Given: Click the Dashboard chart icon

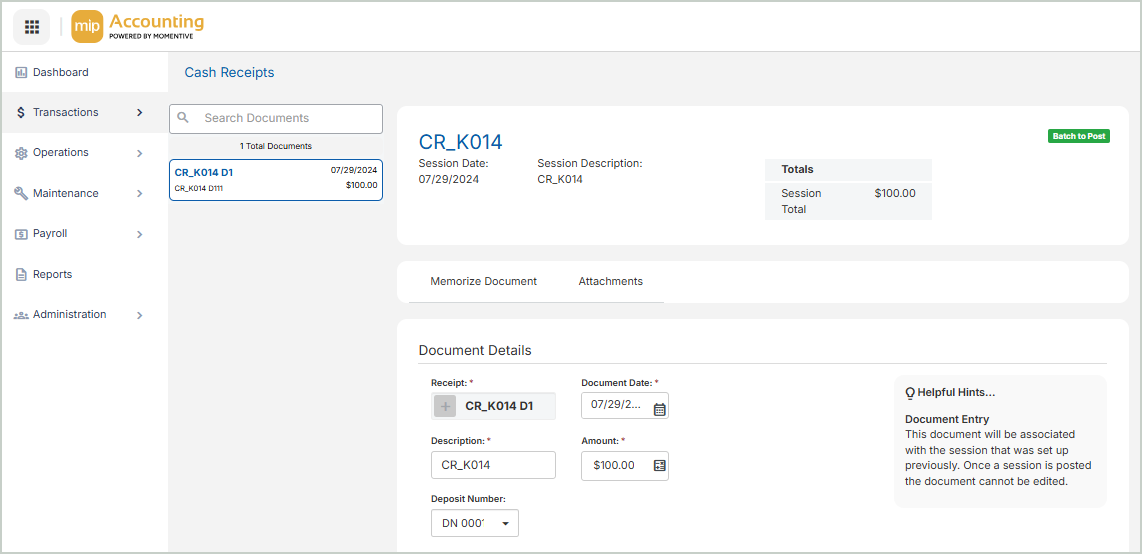Looking at the screenshot, I should coord(21,73).
